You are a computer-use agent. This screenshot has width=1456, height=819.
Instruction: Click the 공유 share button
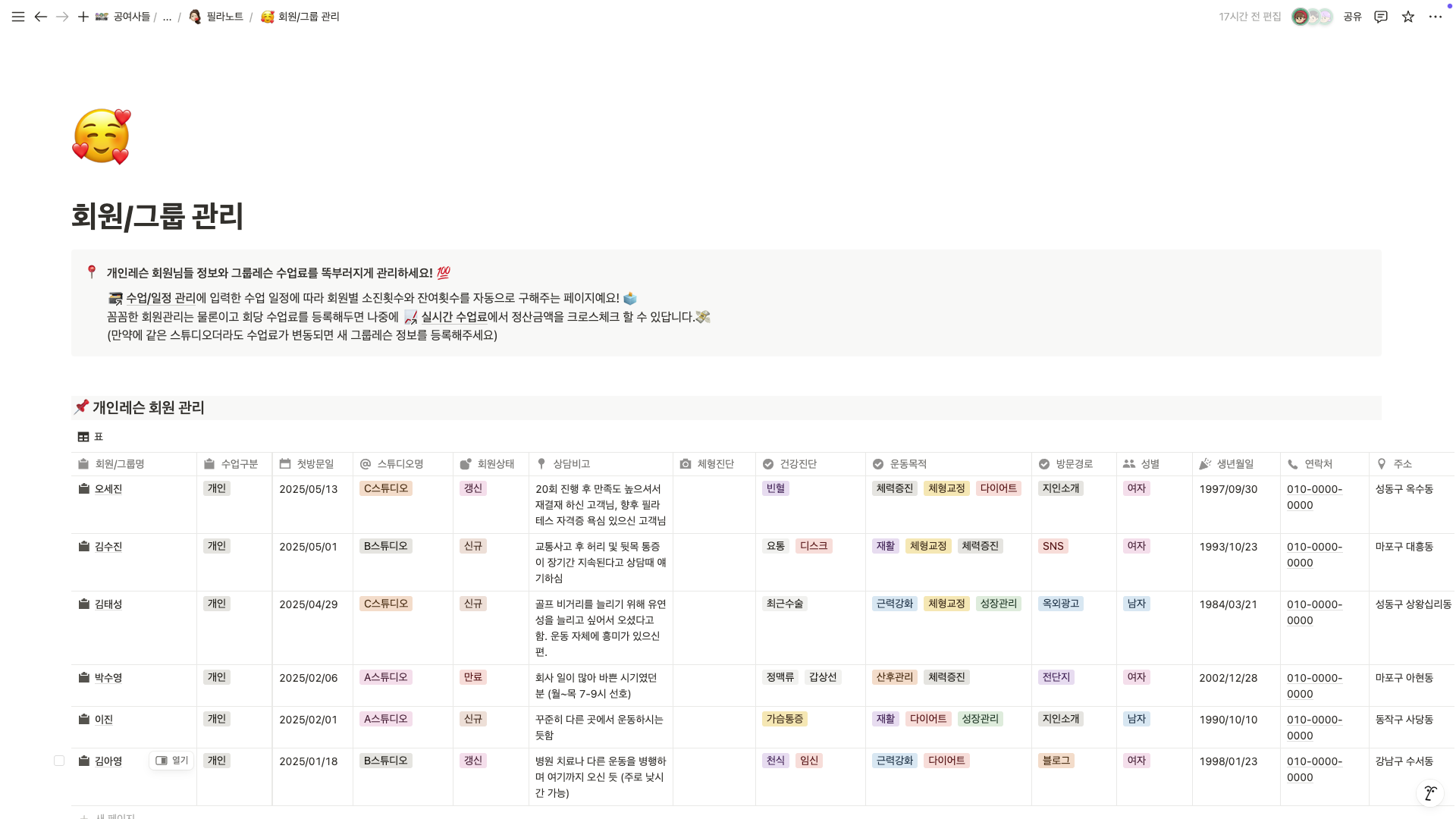tap(1352, 17)
